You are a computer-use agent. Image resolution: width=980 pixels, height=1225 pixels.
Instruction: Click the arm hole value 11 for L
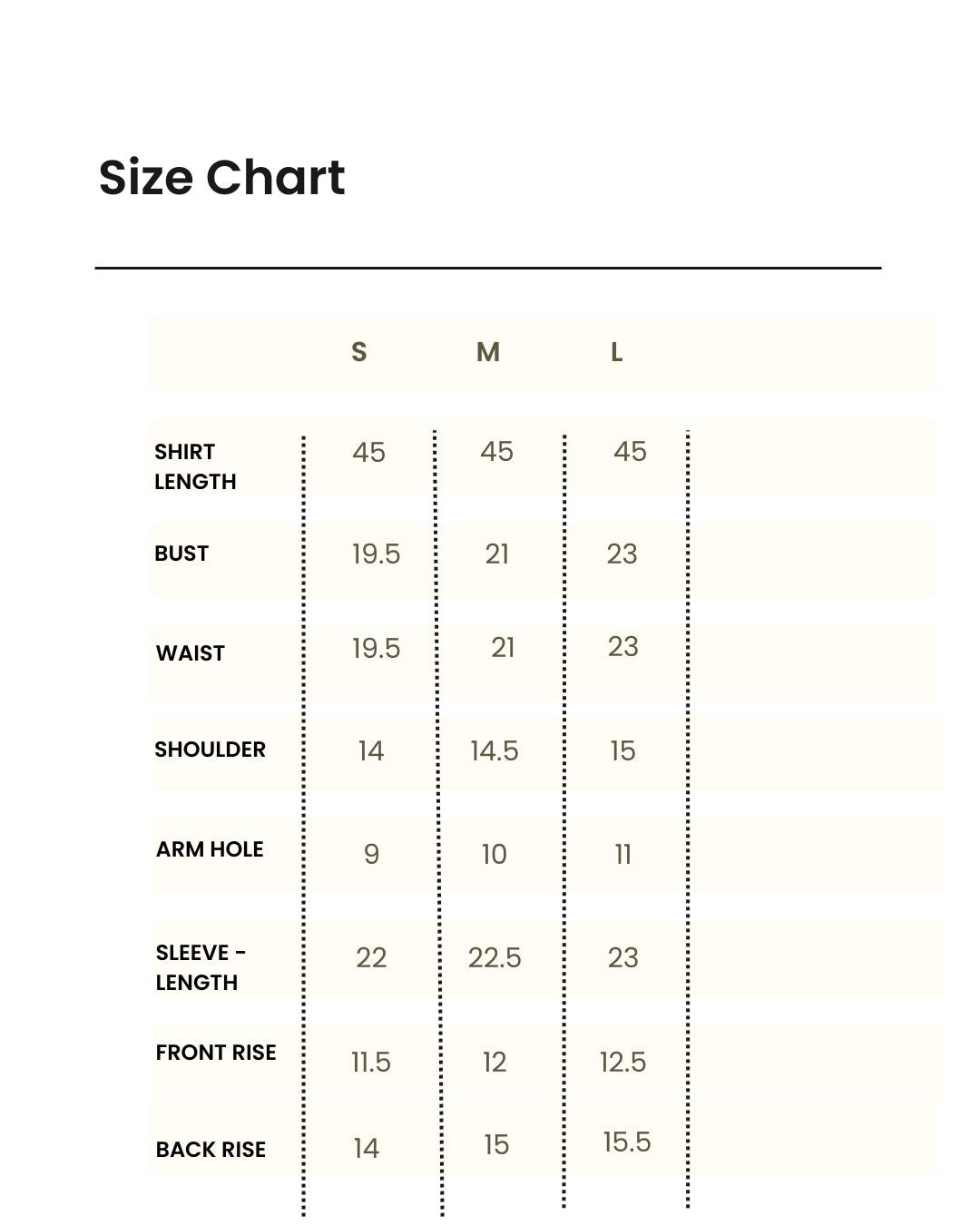[623, 855]
